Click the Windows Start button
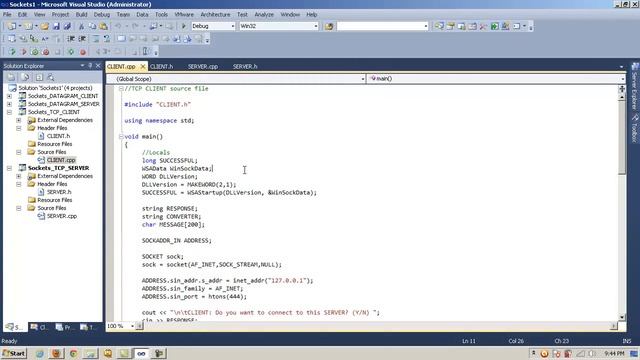Screen dimensions: 640x360 (14, 353)
